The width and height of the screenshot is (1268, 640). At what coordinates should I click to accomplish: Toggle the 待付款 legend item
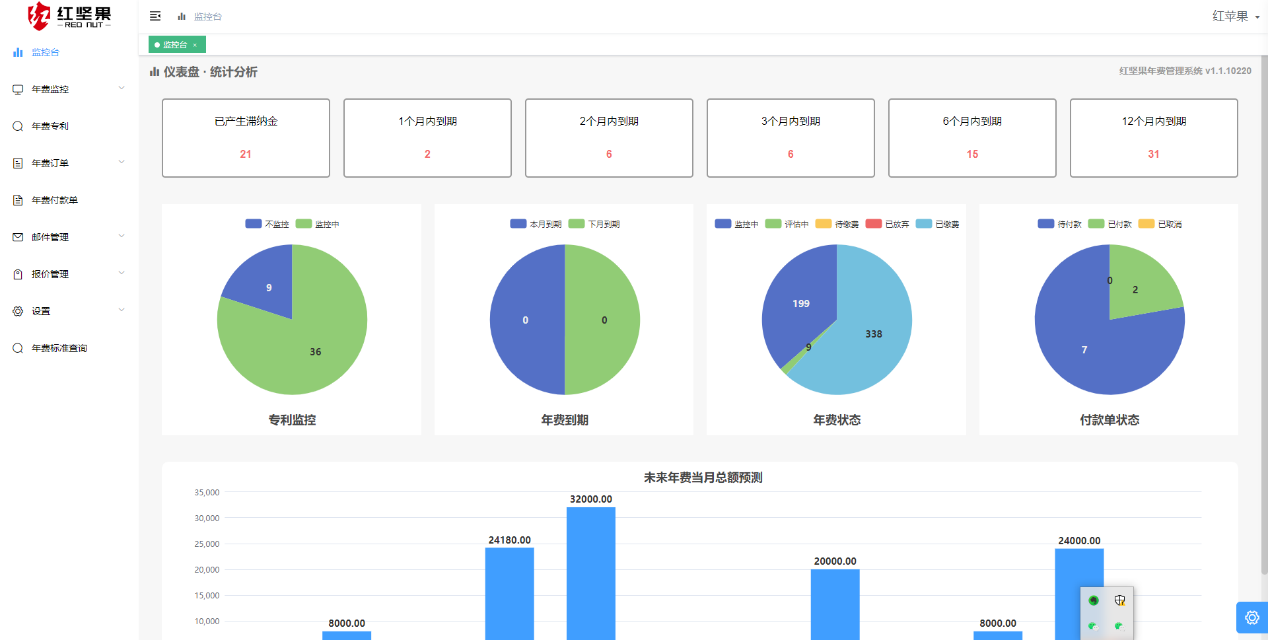pos(1059,224)
